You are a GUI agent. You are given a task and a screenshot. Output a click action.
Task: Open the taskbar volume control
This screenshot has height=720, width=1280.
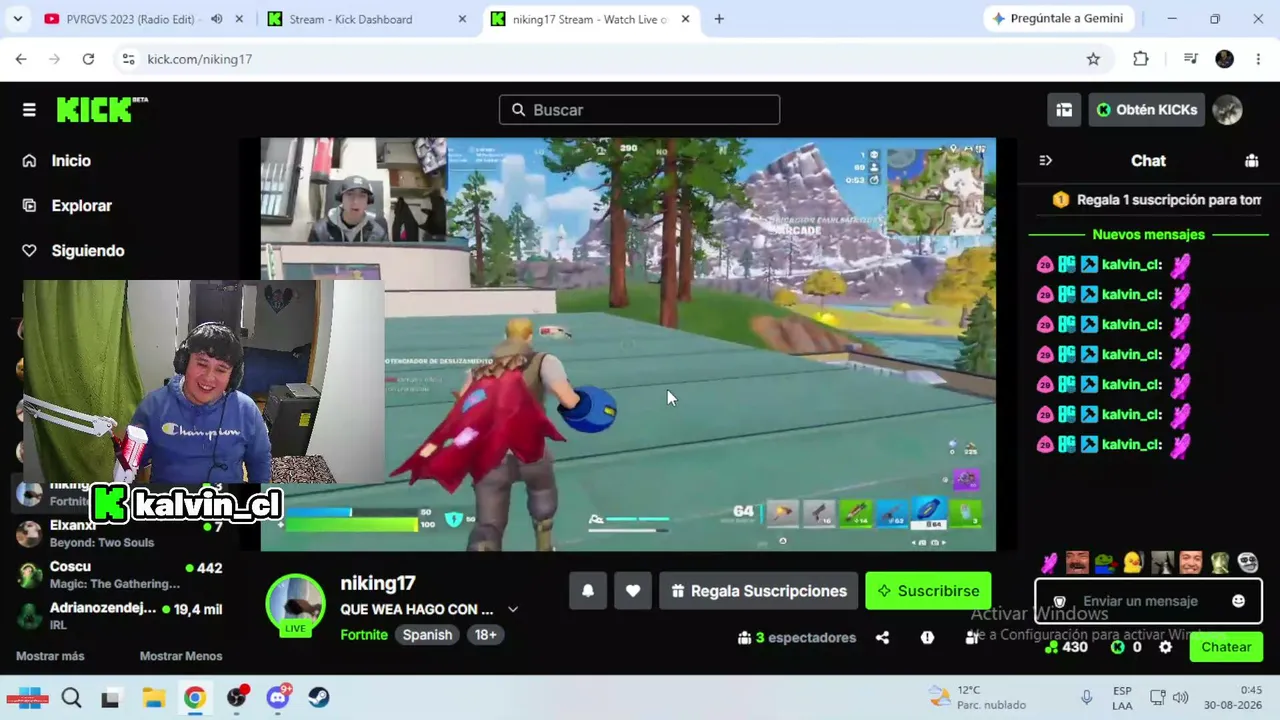1180,697
